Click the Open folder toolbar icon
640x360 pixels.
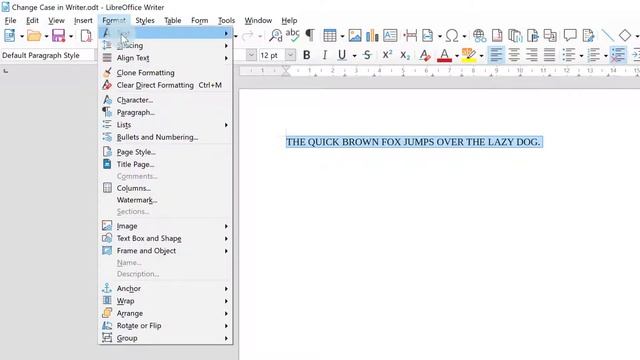coord(34,36)
